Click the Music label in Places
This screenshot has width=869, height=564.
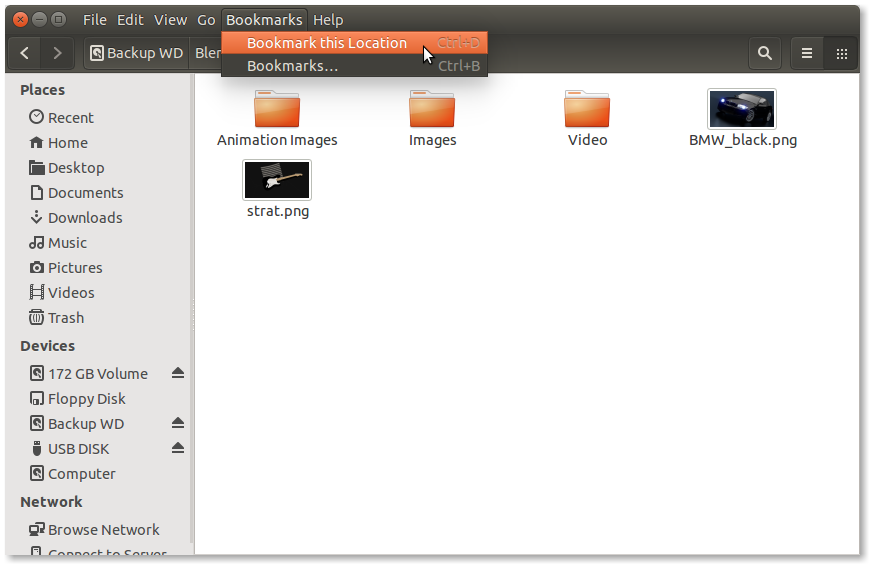[x=68, y=243]
